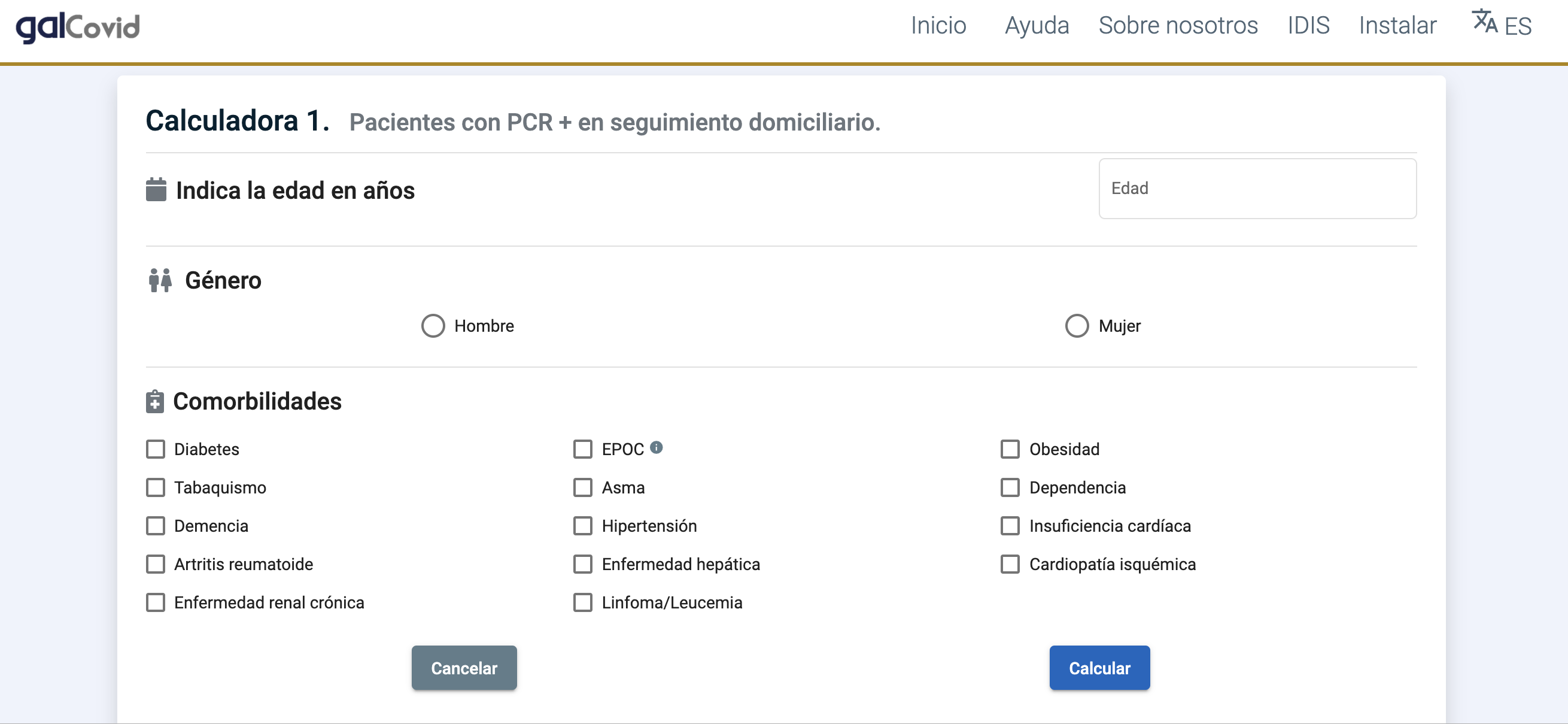Viewport: 1568px width, 724px height.
Task: Select the Mujer radio button
Action: pos(1076,326)
